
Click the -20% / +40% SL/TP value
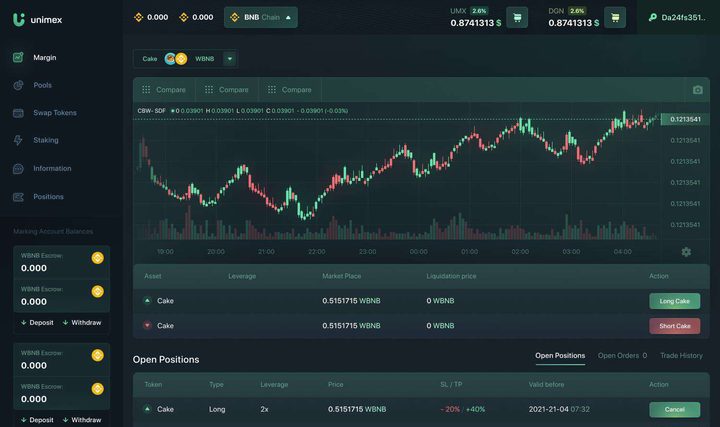(x=462, y=409)
